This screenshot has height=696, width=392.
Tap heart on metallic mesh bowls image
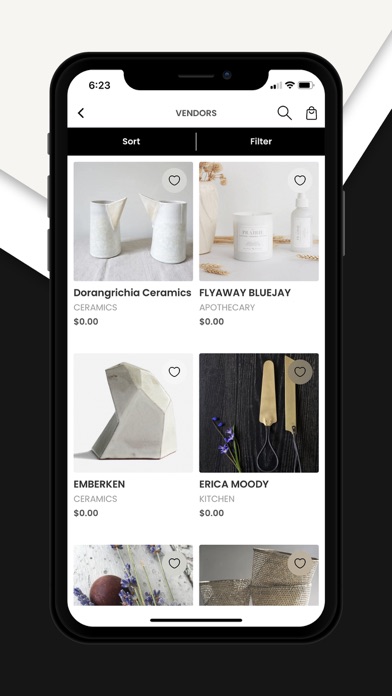(300, 563)
